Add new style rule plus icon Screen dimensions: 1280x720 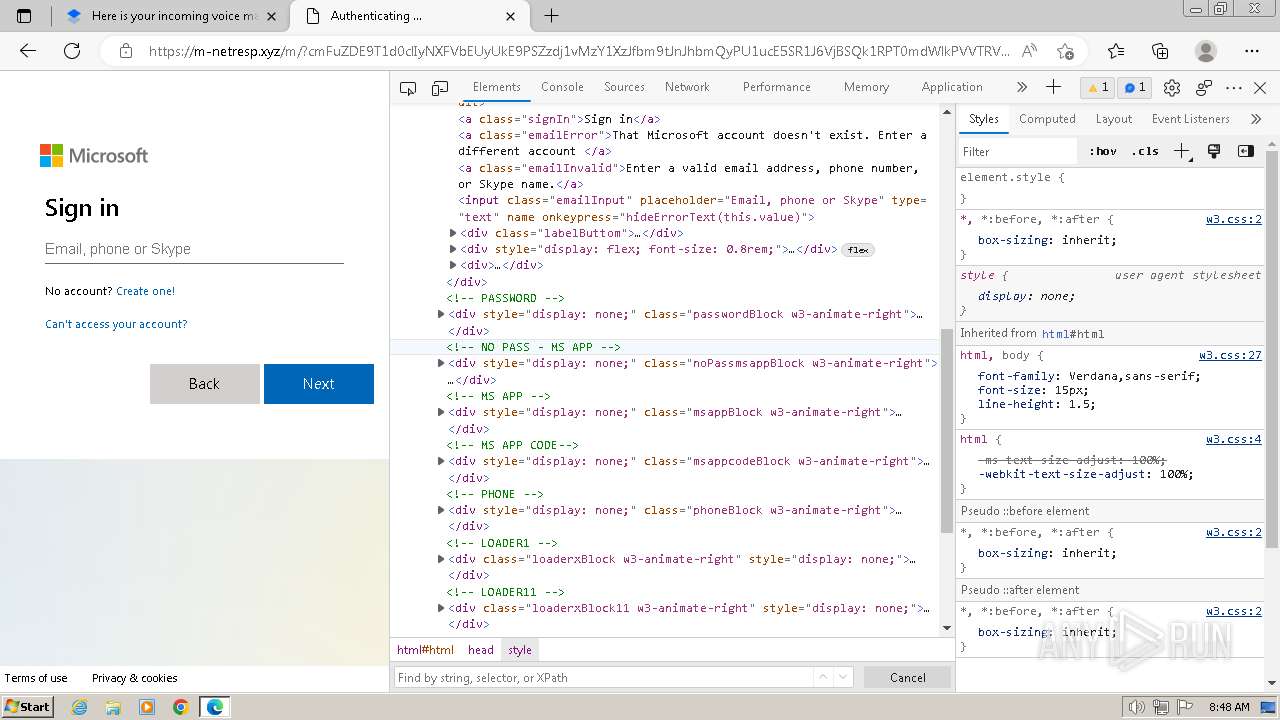pyautogui.click(x=1183, y=152)
